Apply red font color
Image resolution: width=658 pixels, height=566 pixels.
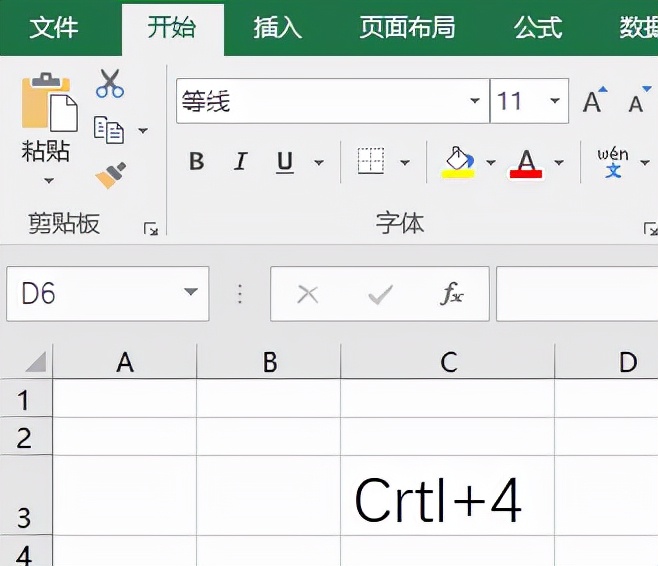pyautogui.click(x=526, y=164)
